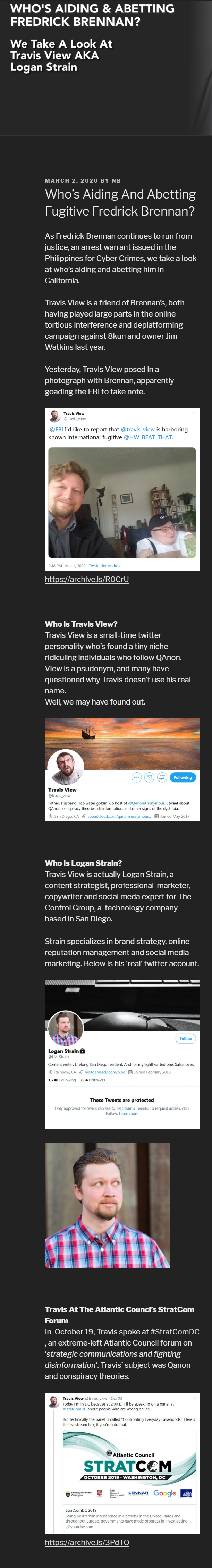Click Travis View's round profile avatar
Viewport: 212px width, 1568px height.
pyautogui.click(x=66, y=767)
